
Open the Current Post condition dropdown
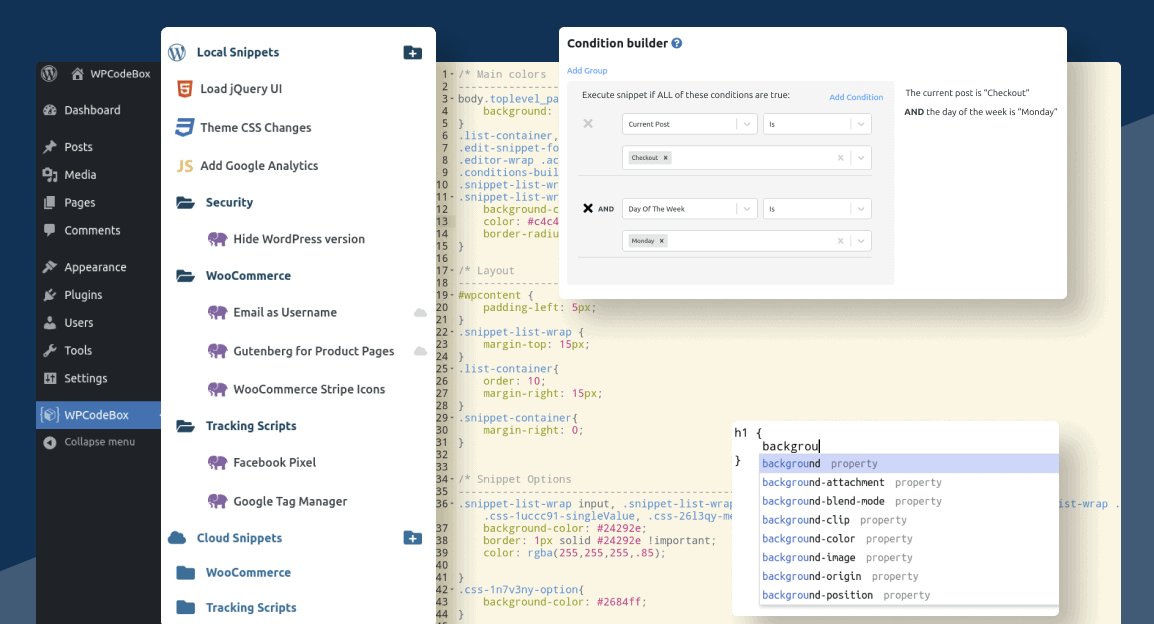pos(689,124)
